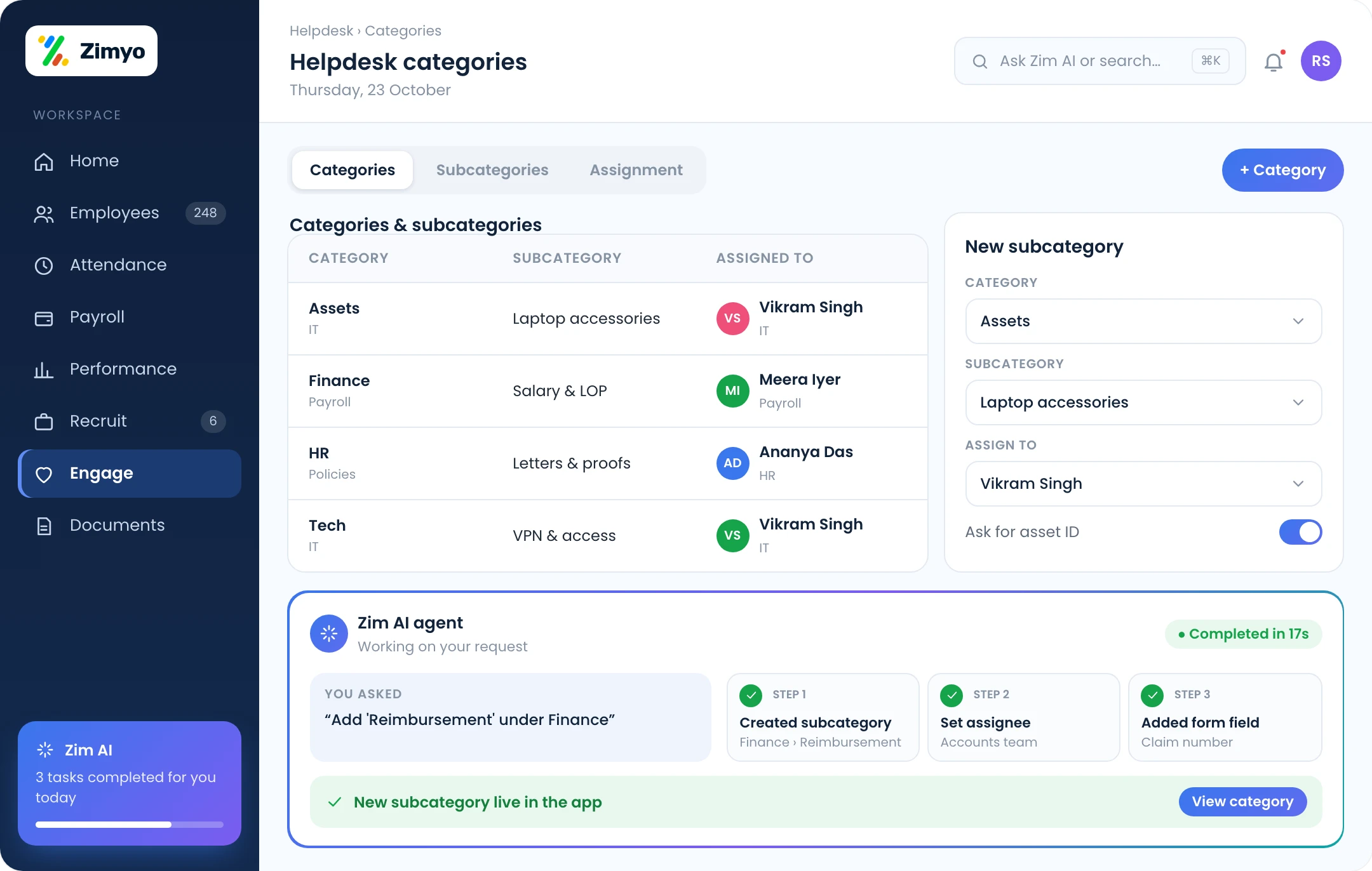The width and height of the screenshot is (1372, 871).
Task: Open the RS profile avatar
Action: coord(1321,61)
